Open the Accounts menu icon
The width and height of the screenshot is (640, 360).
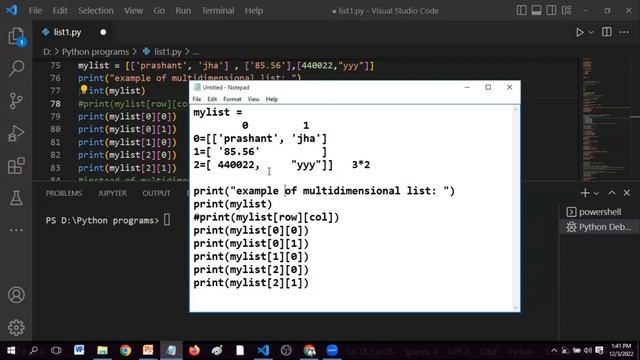(16, 295)
